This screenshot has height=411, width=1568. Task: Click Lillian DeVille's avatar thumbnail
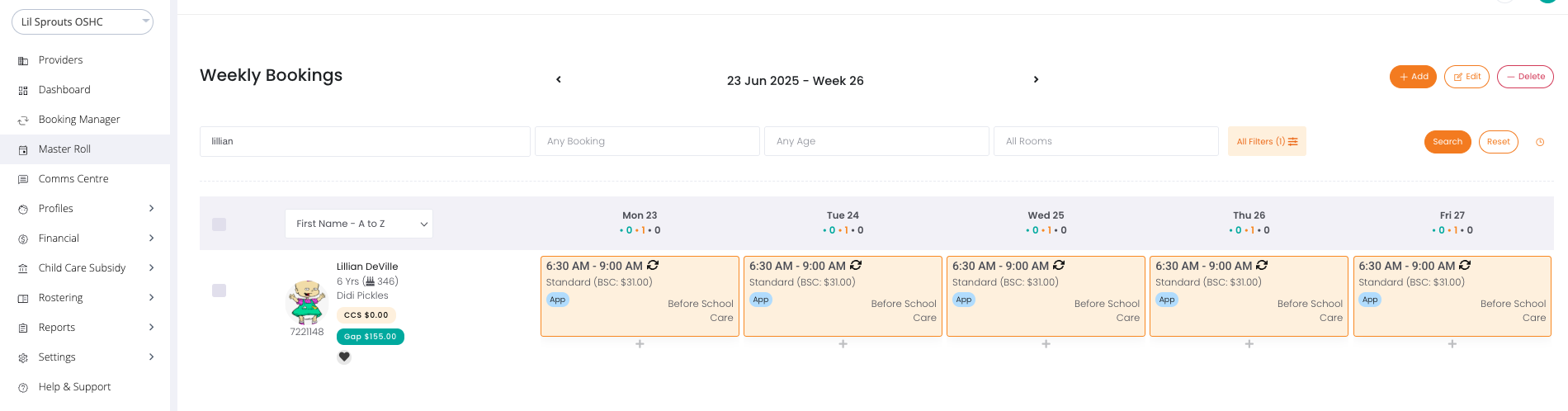coord(307,302)
